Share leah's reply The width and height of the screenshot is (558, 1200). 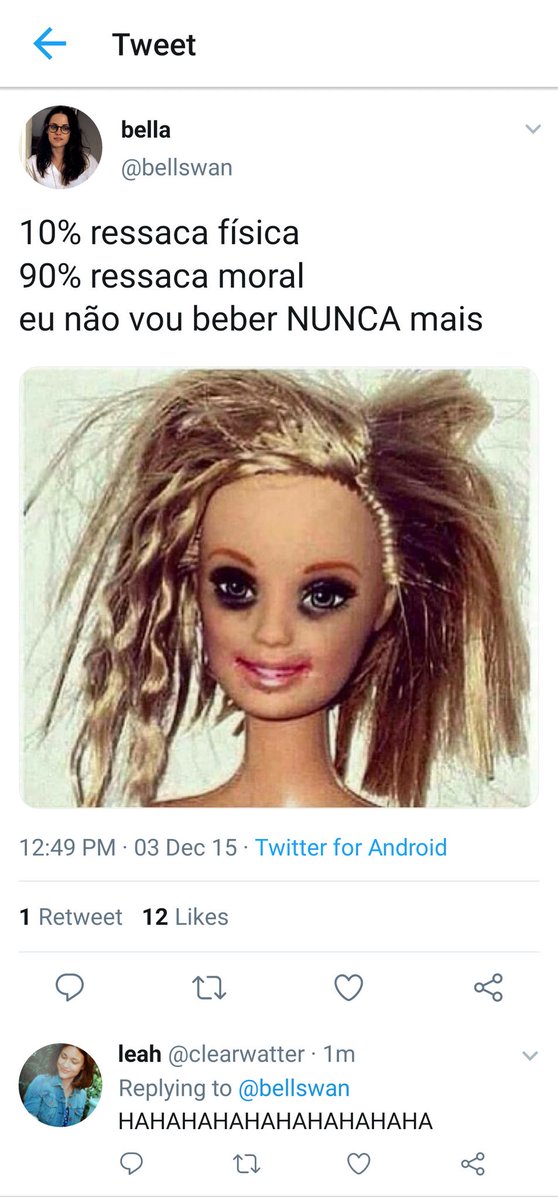tap(473, 1162)
